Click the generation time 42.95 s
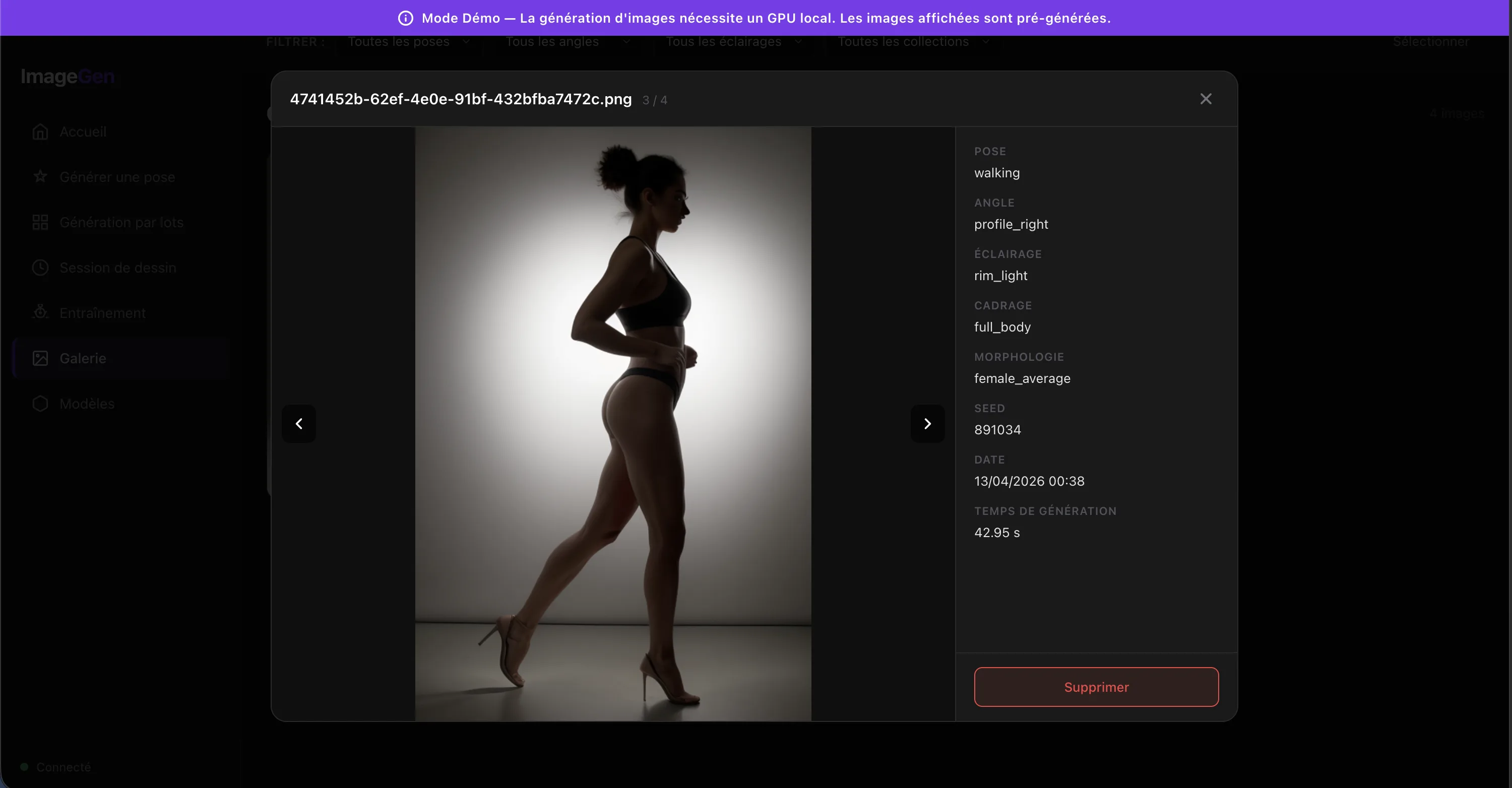 click(x=997, y=533)
